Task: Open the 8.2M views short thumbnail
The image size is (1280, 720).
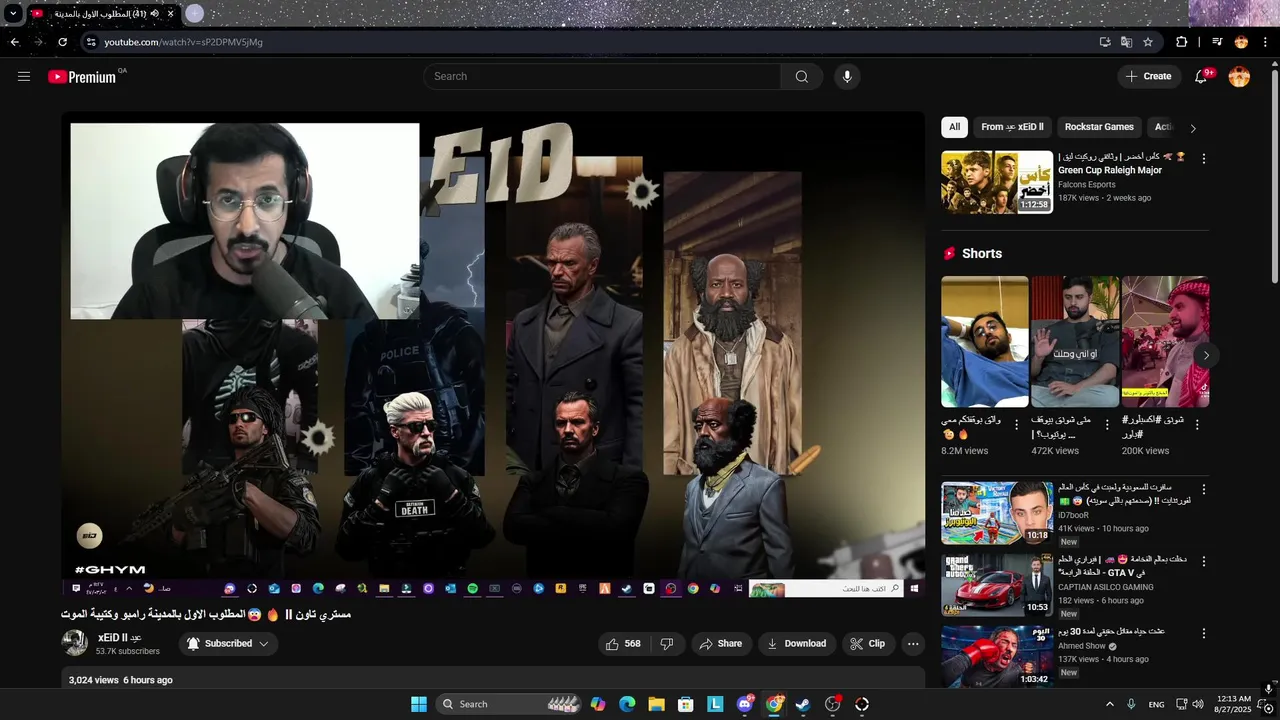Action: 984,341
